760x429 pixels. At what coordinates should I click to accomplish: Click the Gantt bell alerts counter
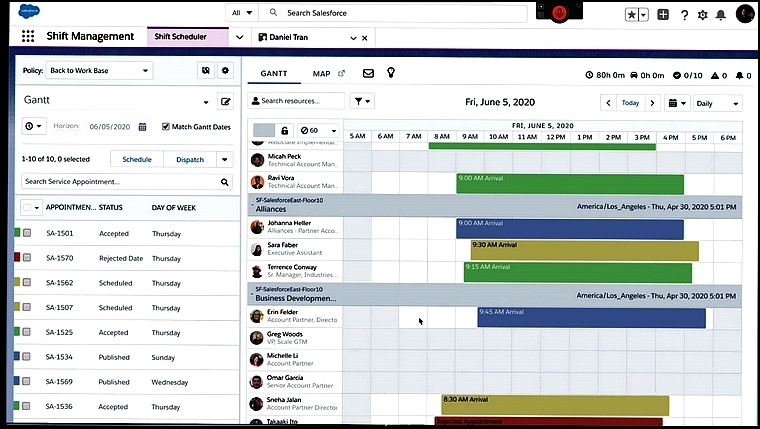coord(744,75)
